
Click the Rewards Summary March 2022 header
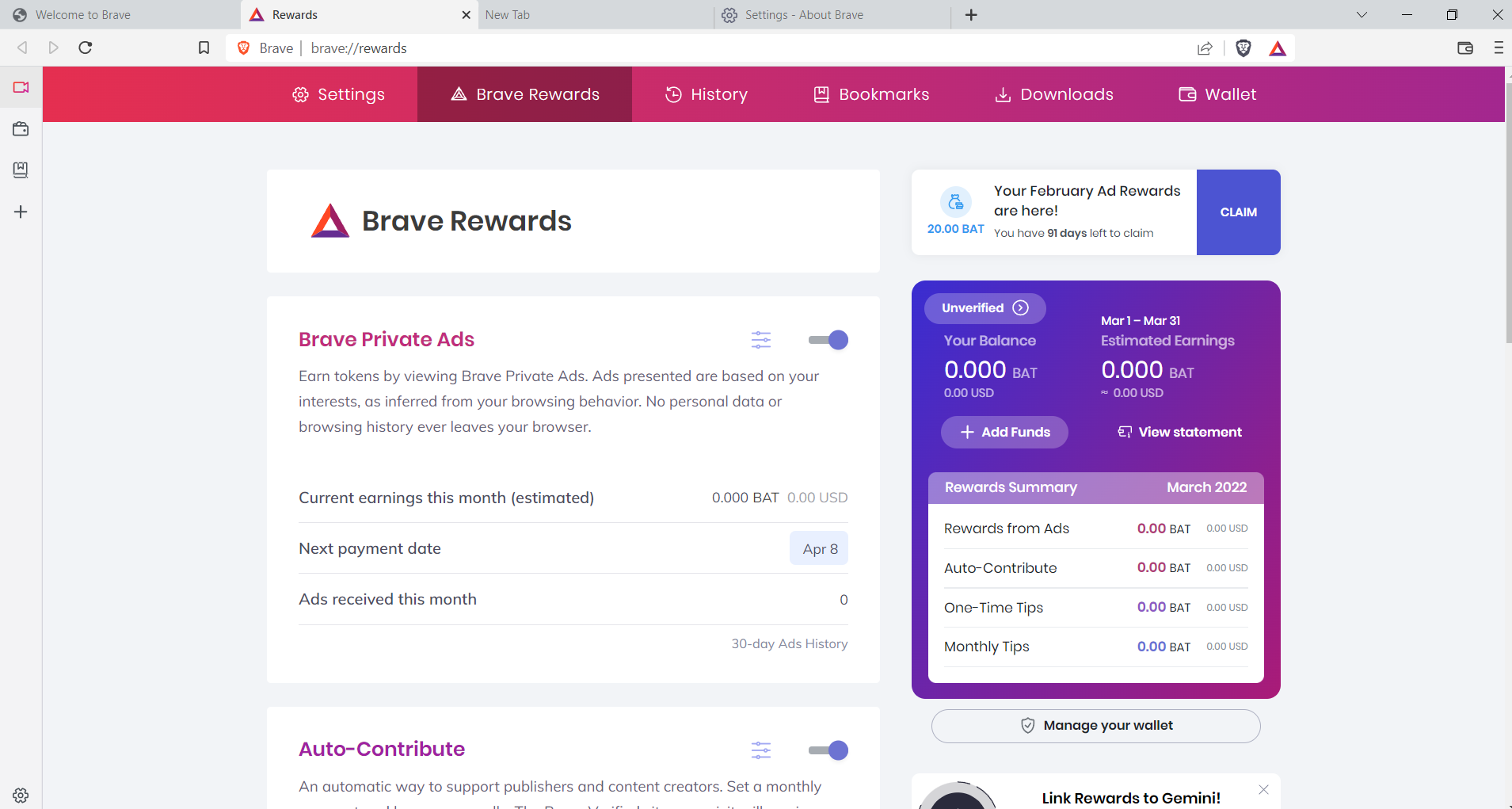click(x=1096, y=487)
